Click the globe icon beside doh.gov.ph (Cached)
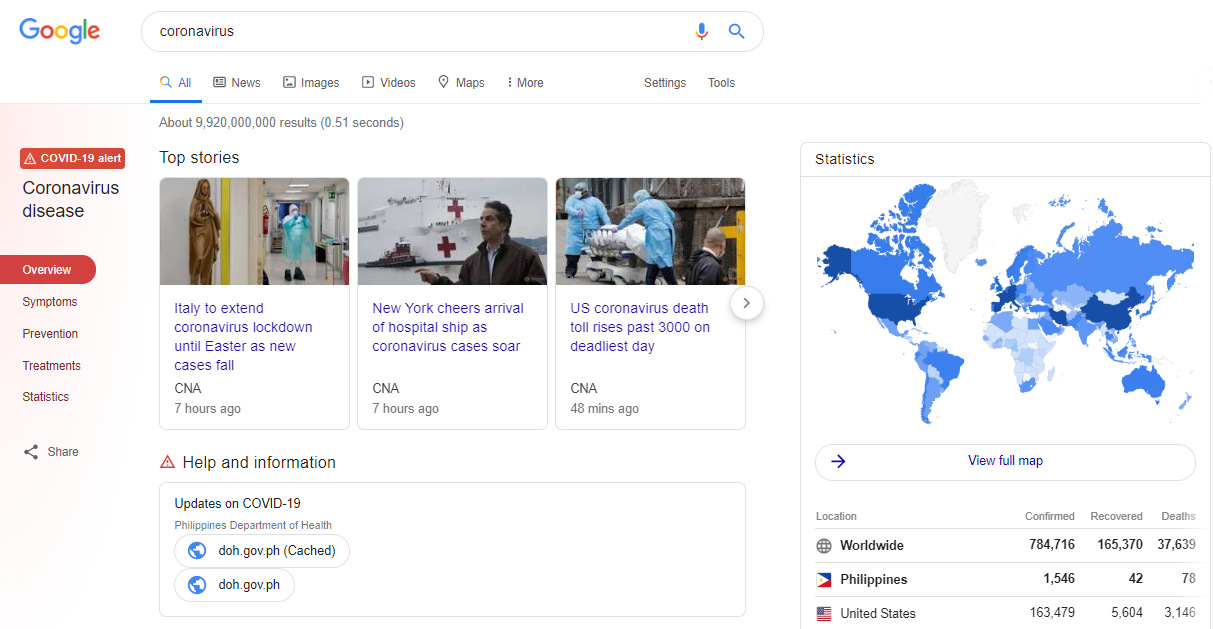Screen dimensions: 1213x629 tap(197, 551)
